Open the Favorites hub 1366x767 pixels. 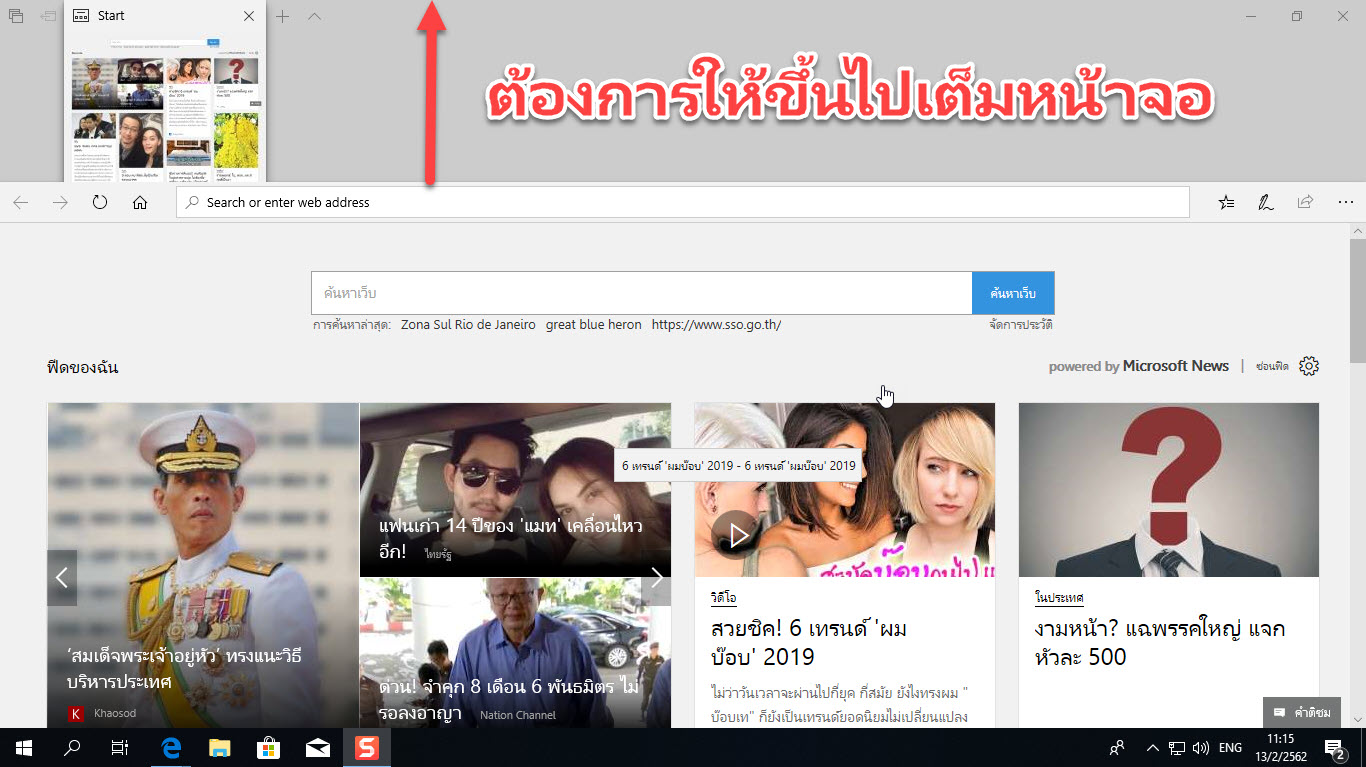click(1226, 202)
